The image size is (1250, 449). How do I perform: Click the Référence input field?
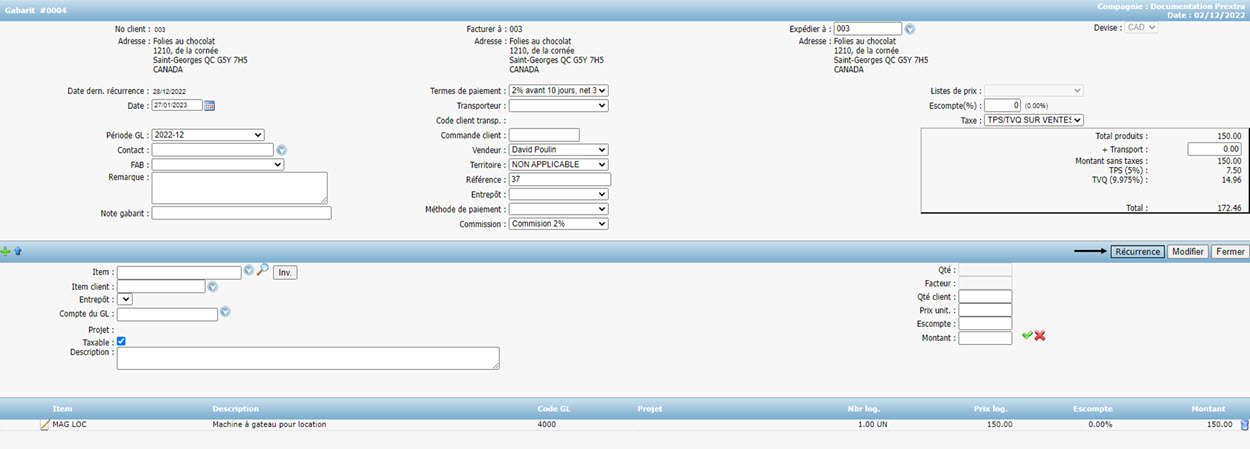pos(559,179)
